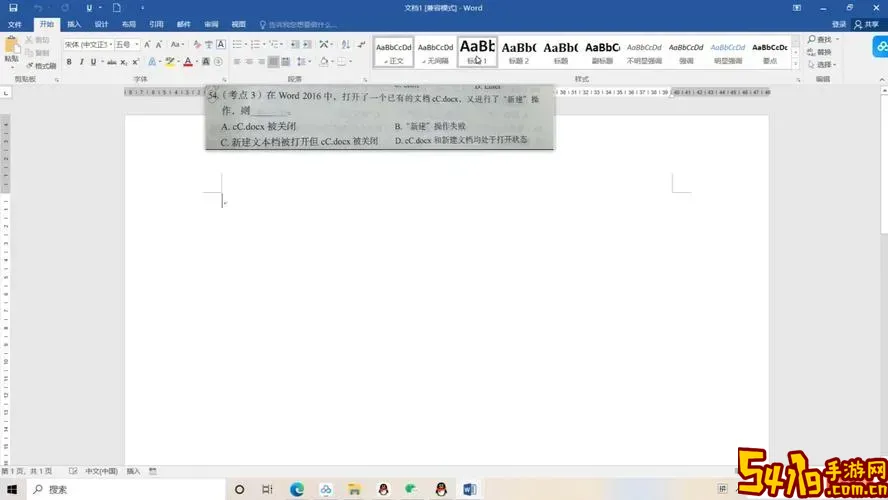The height and width of the screenshot is (500, 888).
Task: Toggle strikethrough (abc) formatting
Action: (112, 62)
